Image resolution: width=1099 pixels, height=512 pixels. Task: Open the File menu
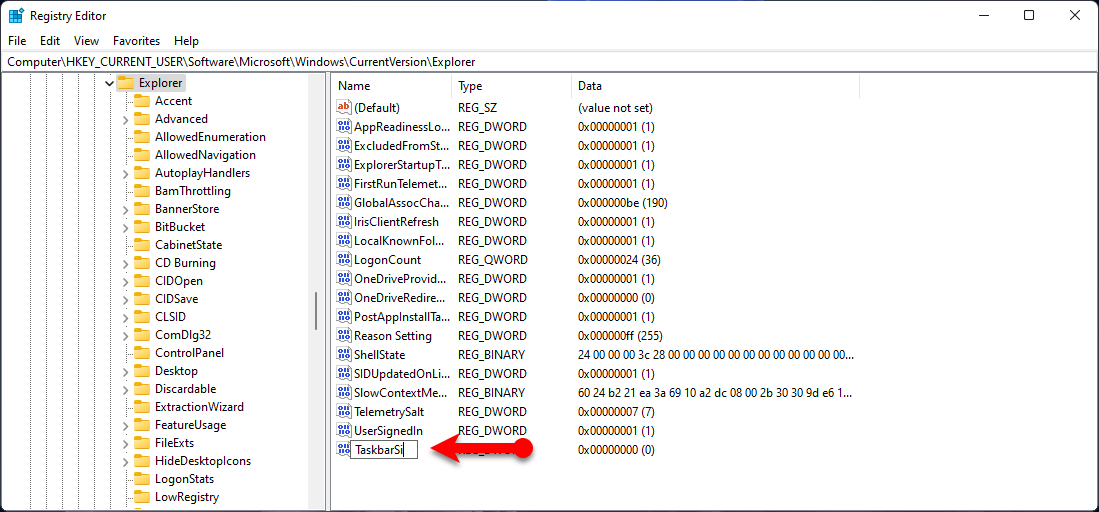[17, 41]
